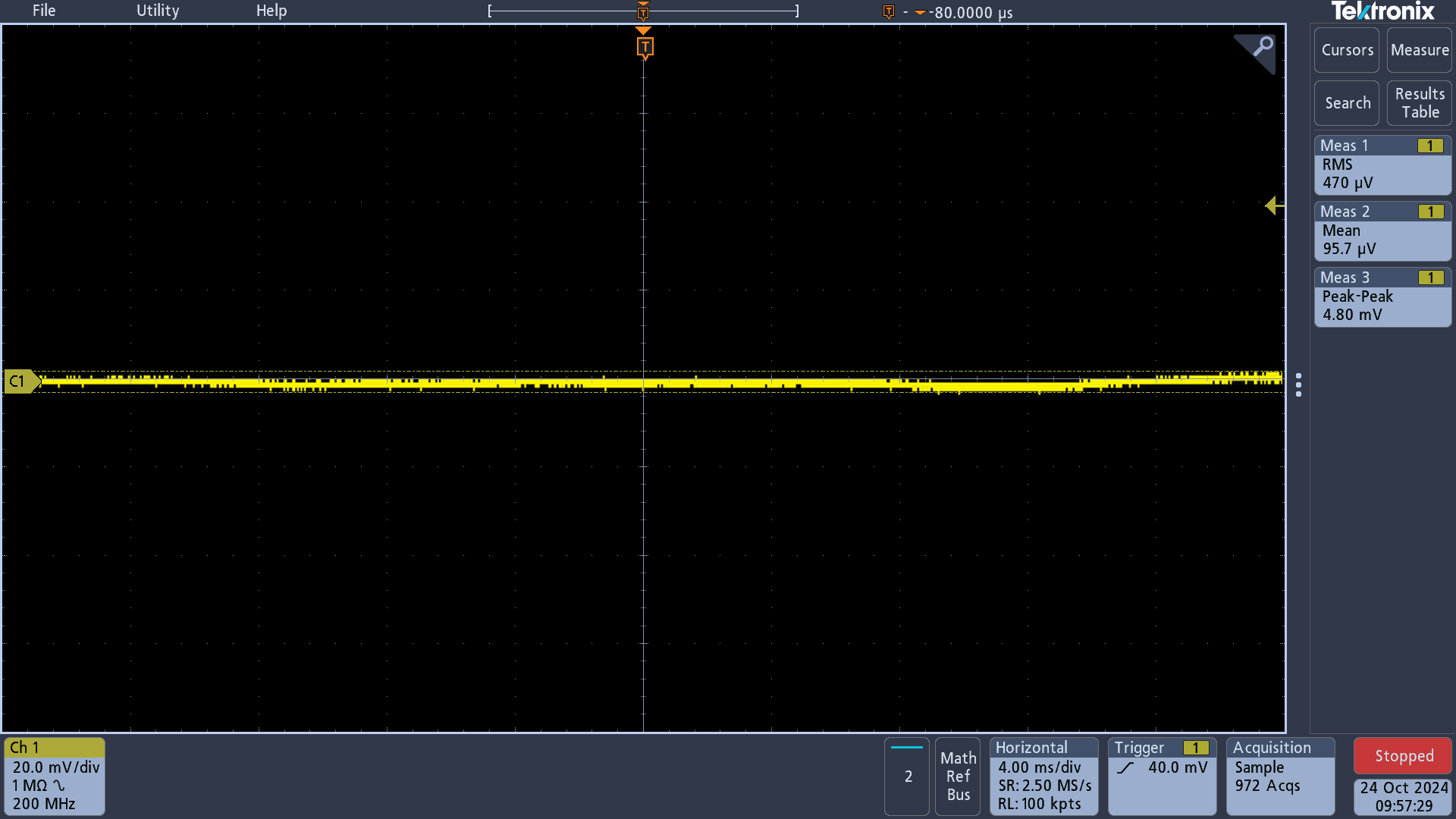Click the yellow trigger level arrow
The height and width of the screenshot is (819, 1456).
1275,206
